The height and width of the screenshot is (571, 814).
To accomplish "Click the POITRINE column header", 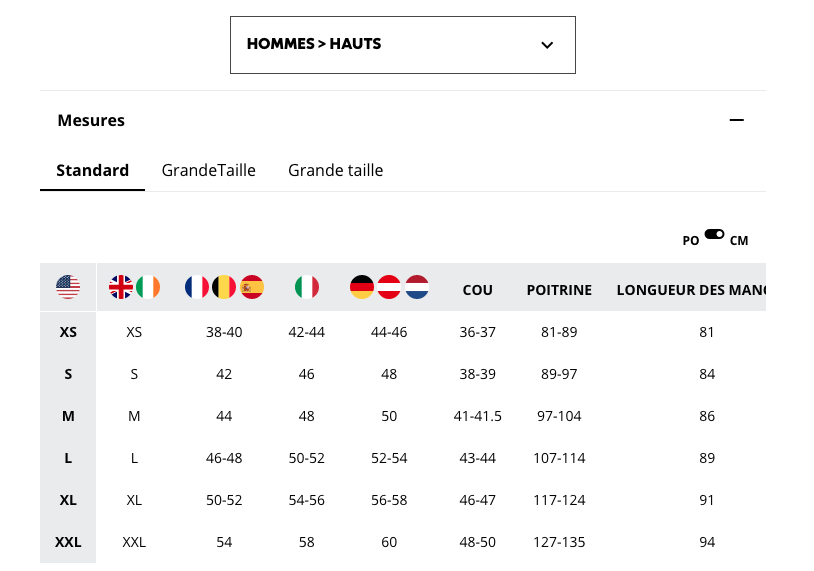I will click(x=559, y=290).
